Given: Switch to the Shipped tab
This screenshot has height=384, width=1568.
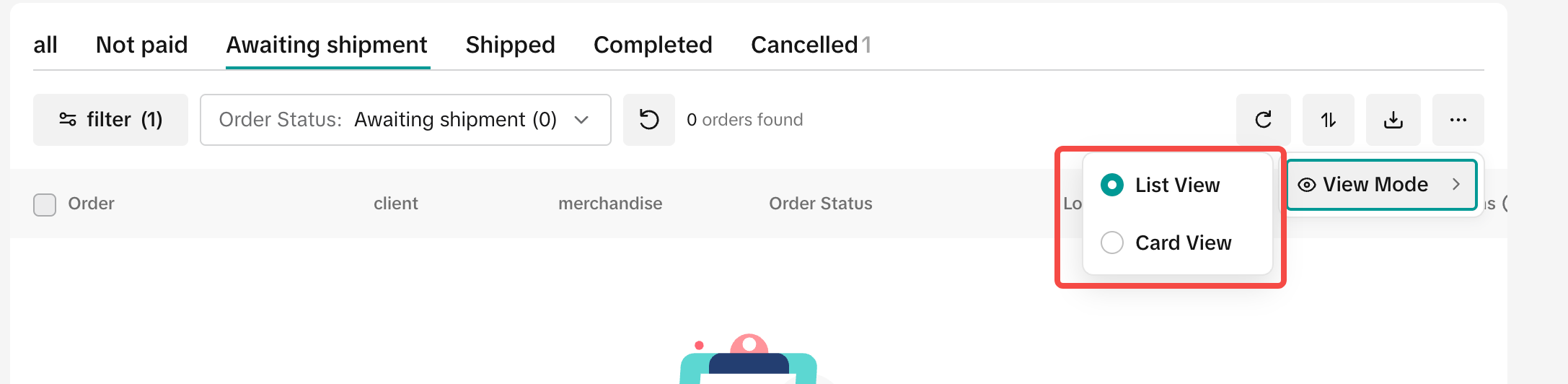Looking at the screenshot, I should 510,45.
